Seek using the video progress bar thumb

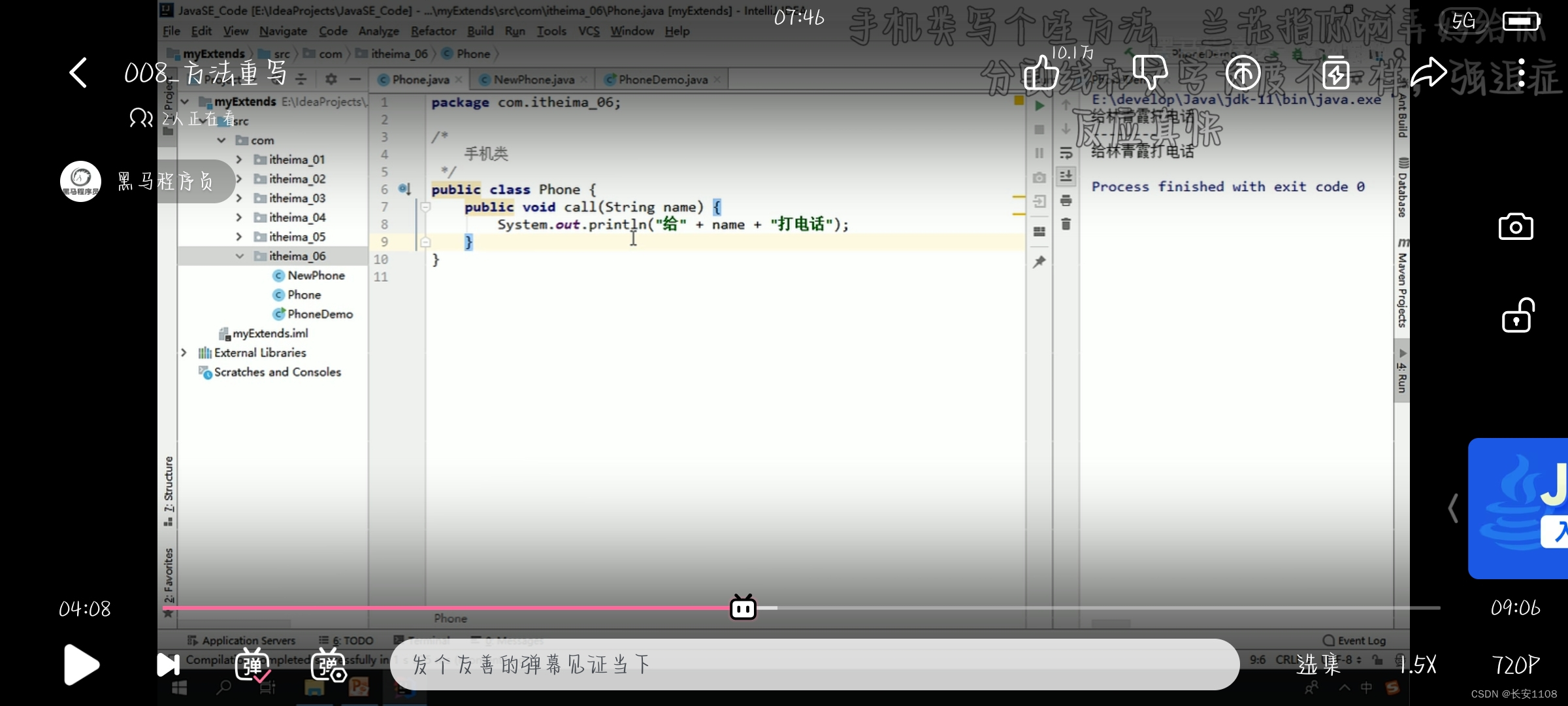coord(743,607)
